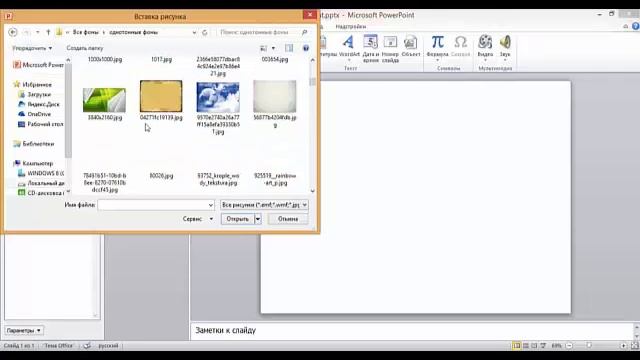Click the change view icon
This screenshot has height=360, width=640.
point(264,48)
